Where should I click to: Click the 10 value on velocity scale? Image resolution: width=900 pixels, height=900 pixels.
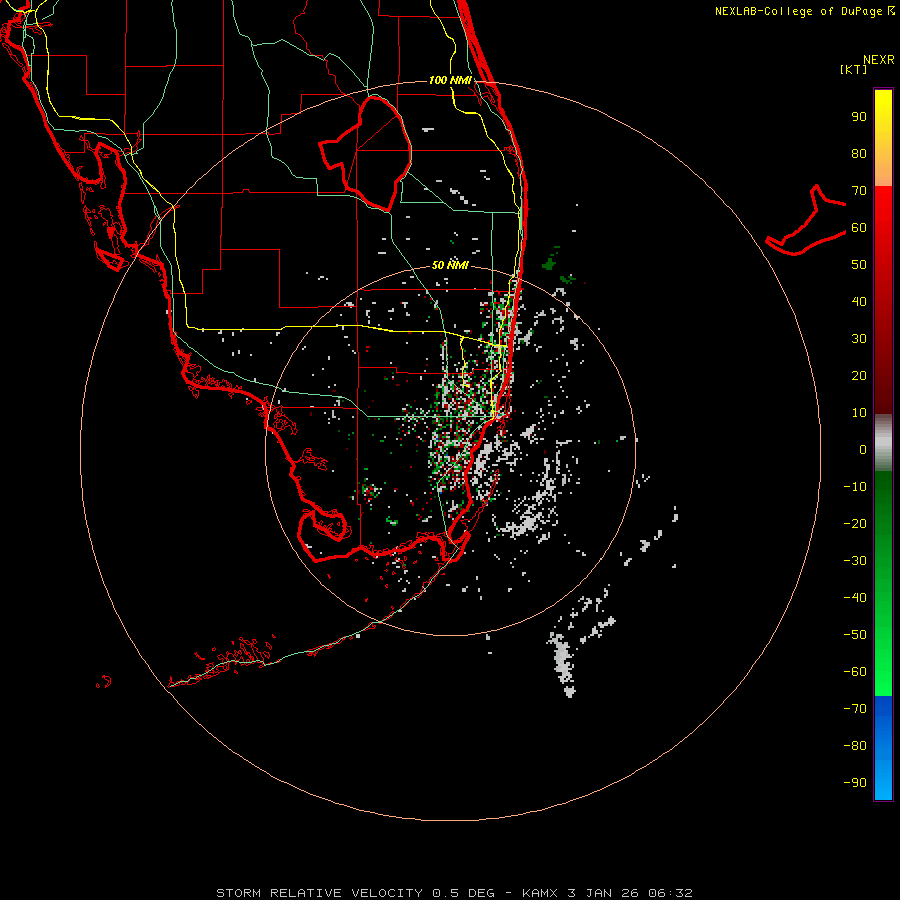point(859,413)
